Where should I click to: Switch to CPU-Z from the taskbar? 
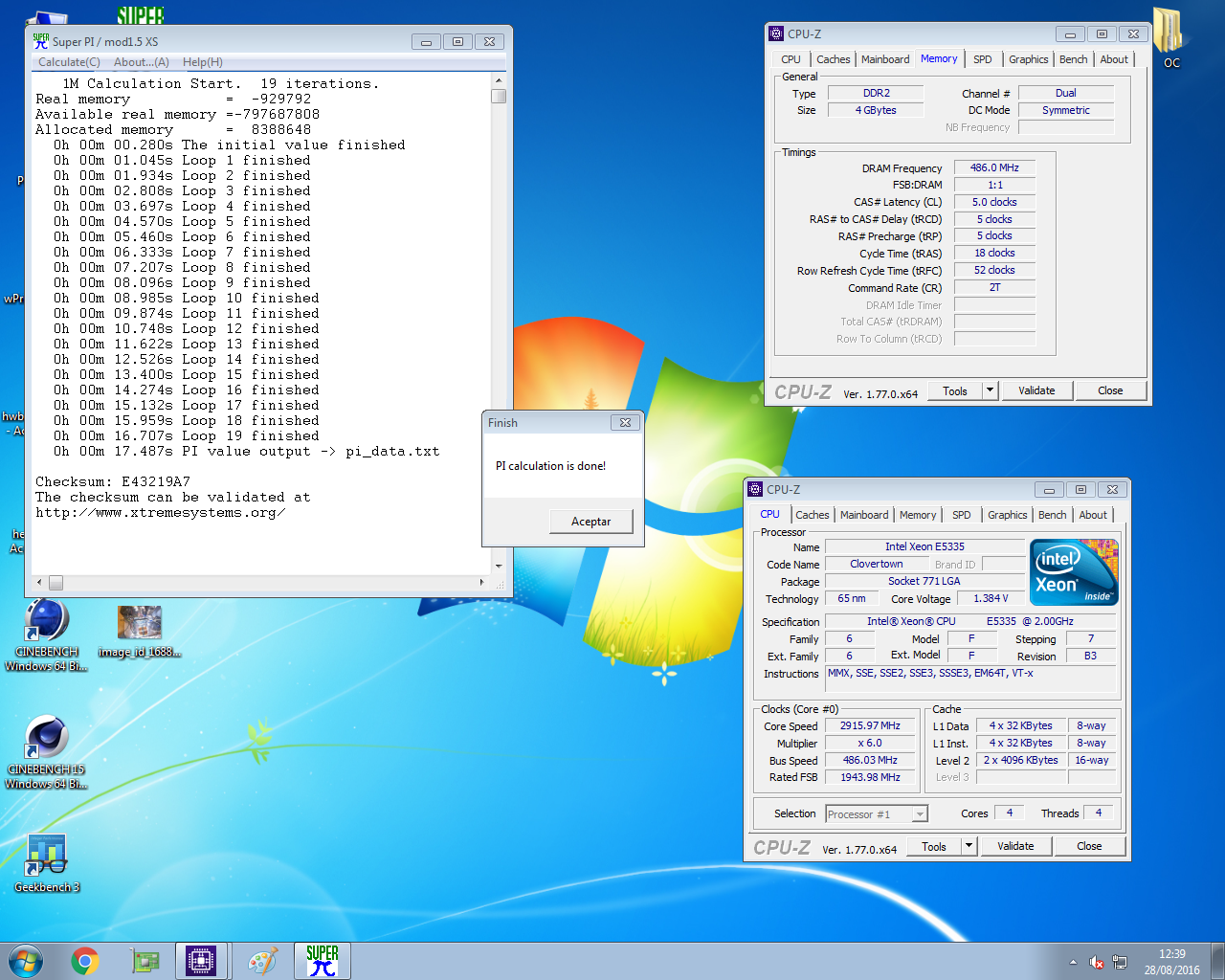coord(202,961)
